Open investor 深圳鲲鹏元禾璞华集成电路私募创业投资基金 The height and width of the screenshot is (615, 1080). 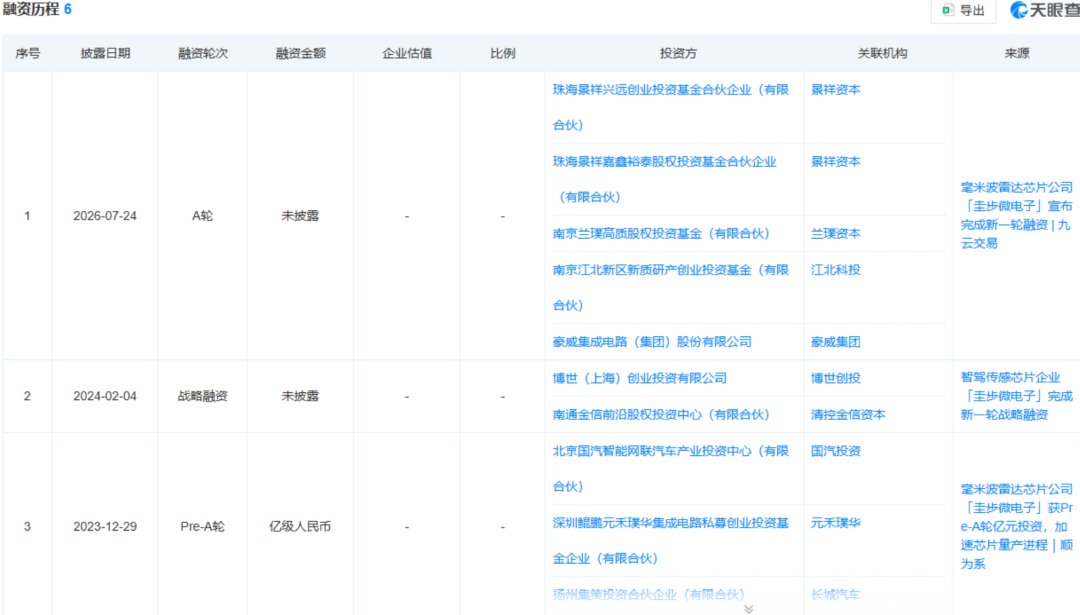click(670, 541)
